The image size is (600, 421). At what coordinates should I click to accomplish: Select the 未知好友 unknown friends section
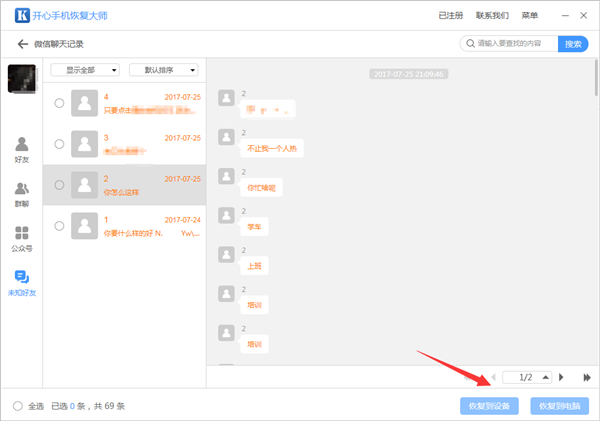click(x=22, y=283)
